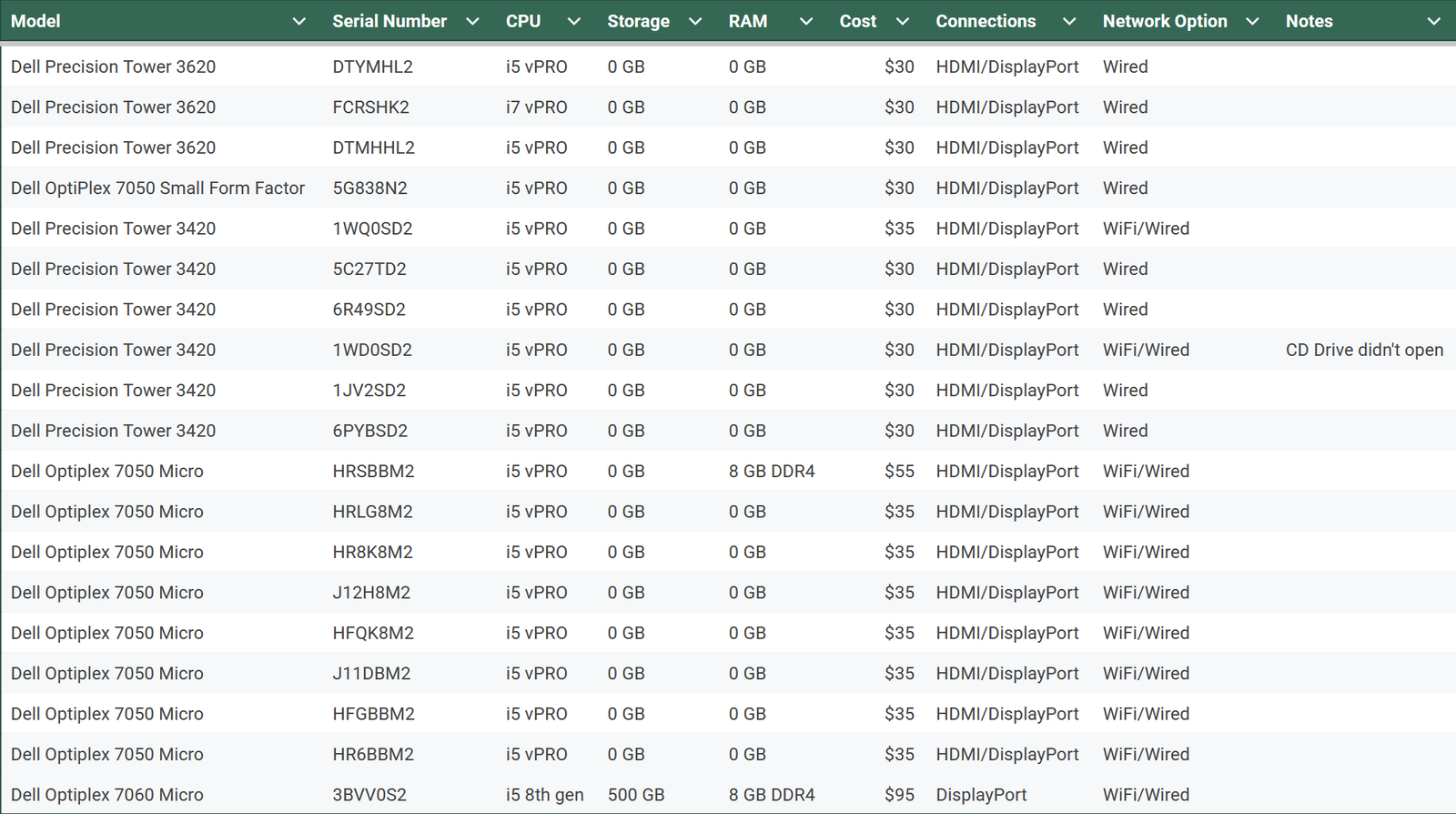Viewport: 1456px width, 814px height.
Task: Click serial number HR8K8M2
Action: click(x=373, y=553)
